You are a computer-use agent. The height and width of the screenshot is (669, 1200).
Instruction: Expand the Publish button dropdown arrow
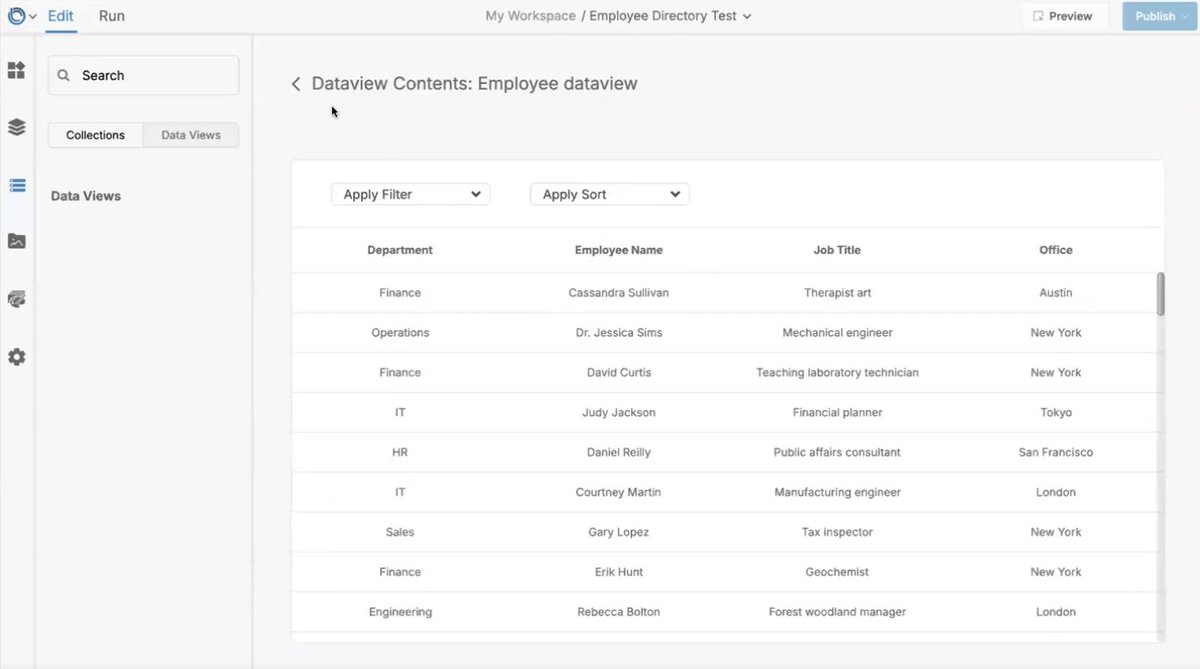(1185, 16)
